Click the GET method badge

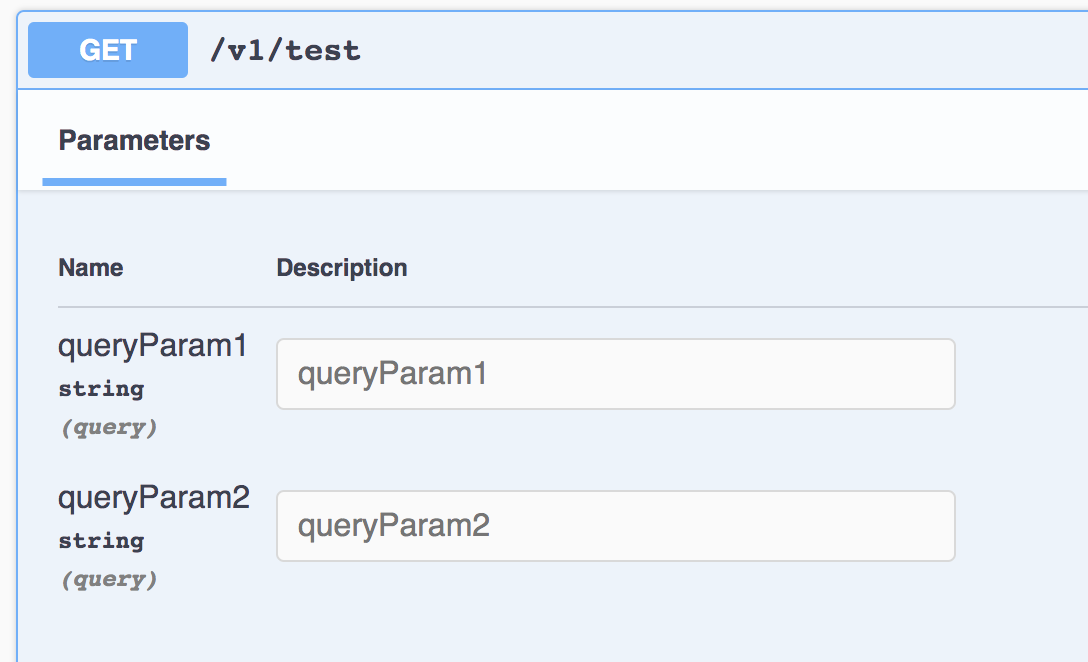click(107, 49)
